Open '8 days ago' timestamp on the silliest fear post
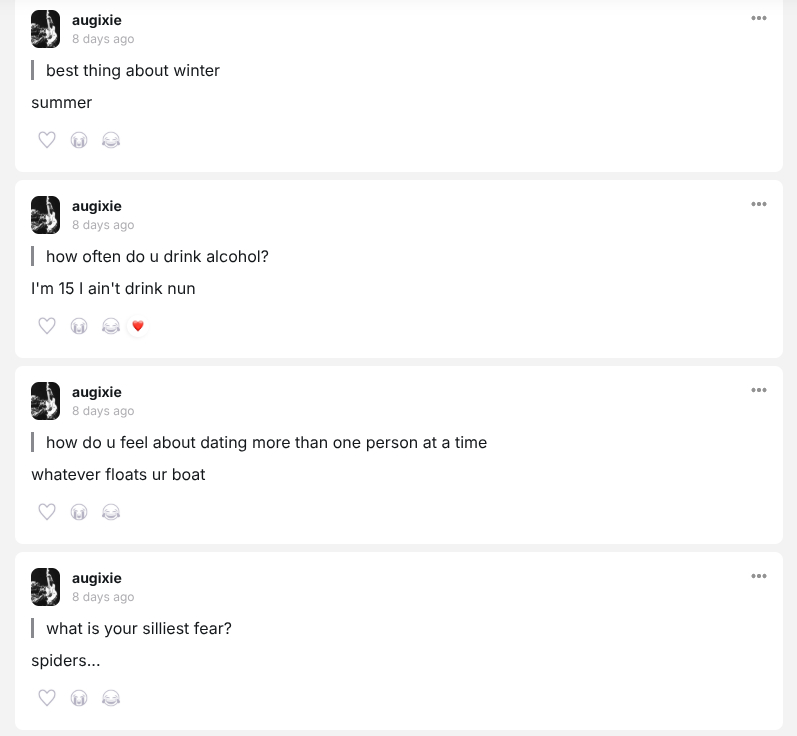Viewport: 797px width, 736px height. coord(103,597)
